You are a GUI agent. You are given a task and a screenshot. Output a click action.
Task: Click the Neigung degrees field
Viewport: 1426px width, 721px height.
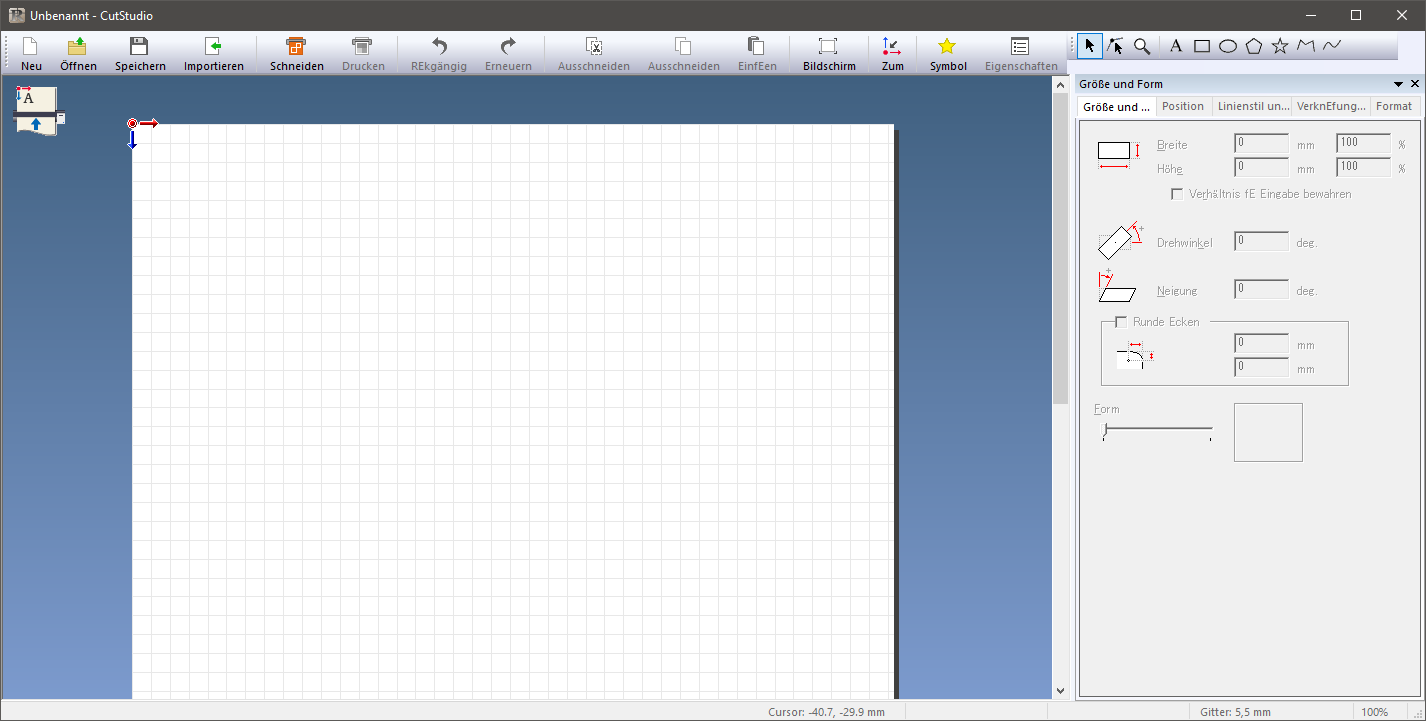pyautogui.click(x=1261, y=290)
